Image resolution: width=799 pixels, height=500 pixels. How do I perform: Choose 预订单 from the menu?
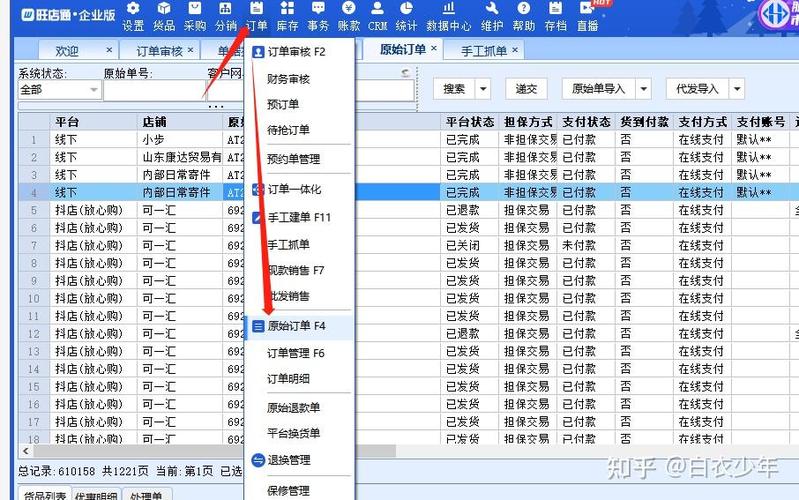point(300,104)
